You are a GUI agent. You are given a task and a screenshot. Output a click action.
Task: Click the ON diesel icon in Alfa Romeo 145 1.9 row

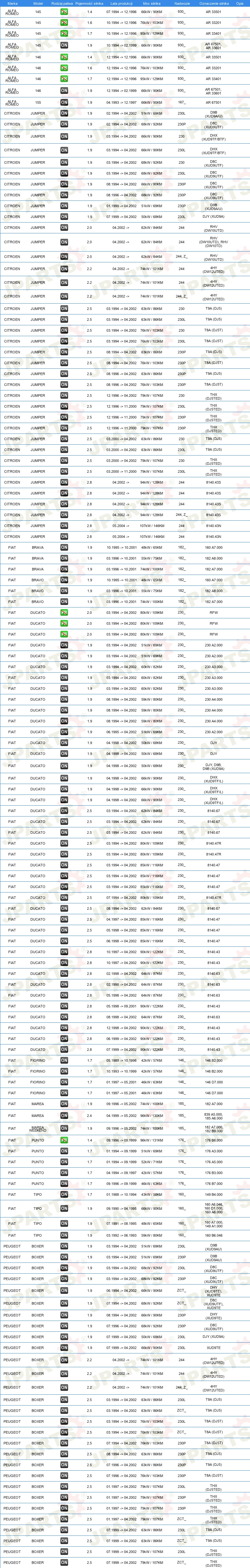[x=64, y=46]
